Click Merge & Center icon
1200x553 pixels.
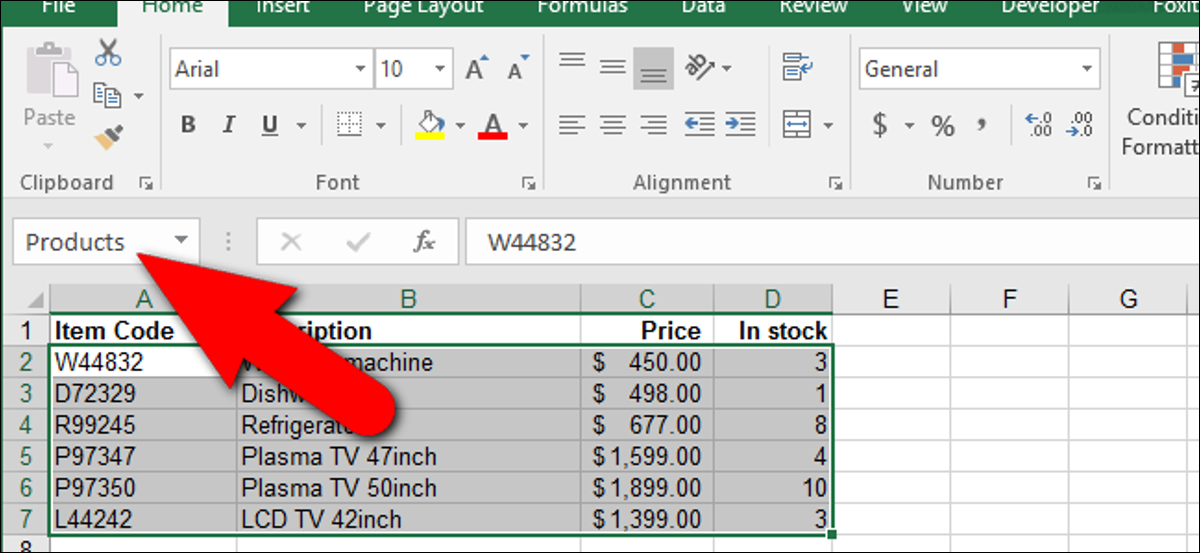(x=796, y=125)
